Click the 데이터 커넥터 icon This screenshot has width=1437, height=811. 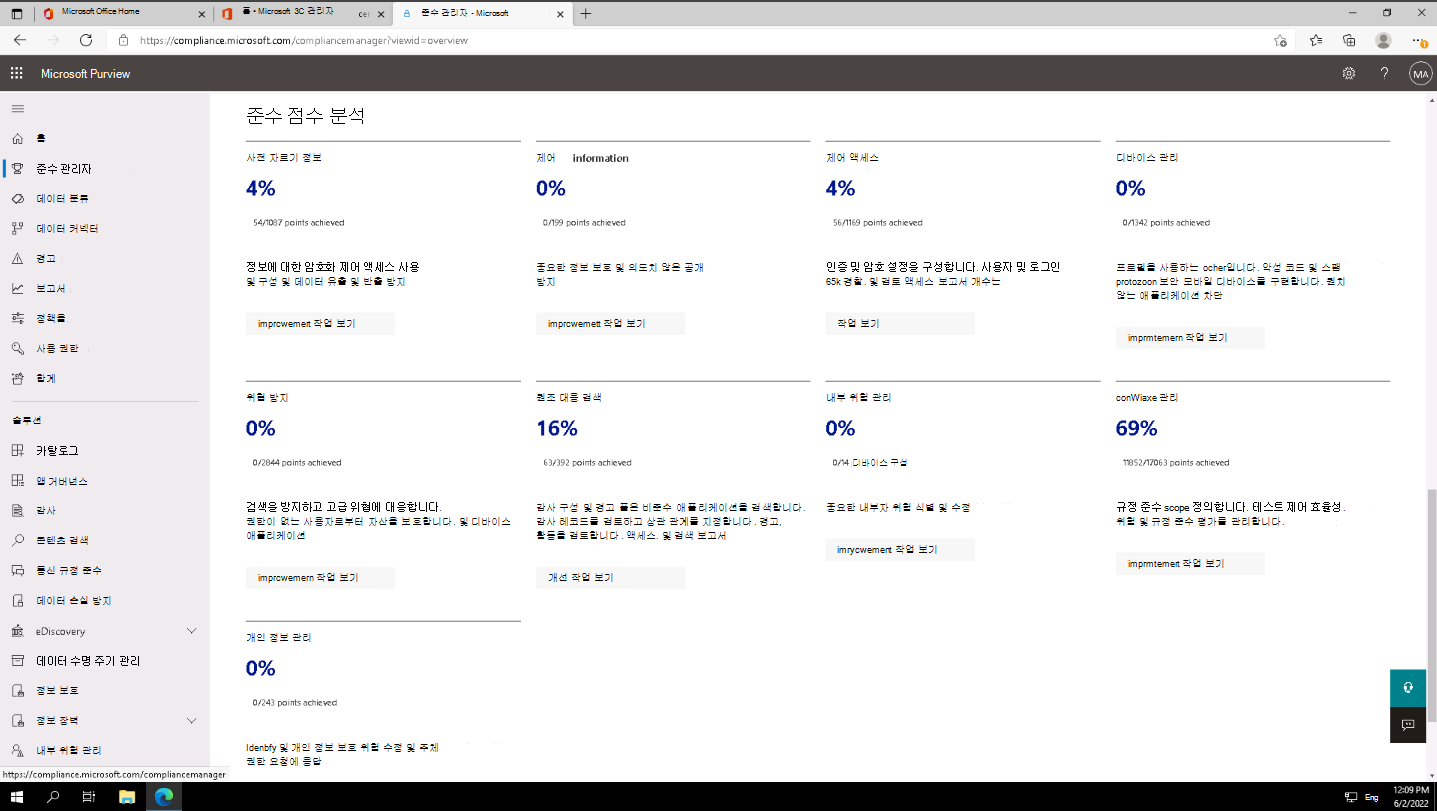17,228
